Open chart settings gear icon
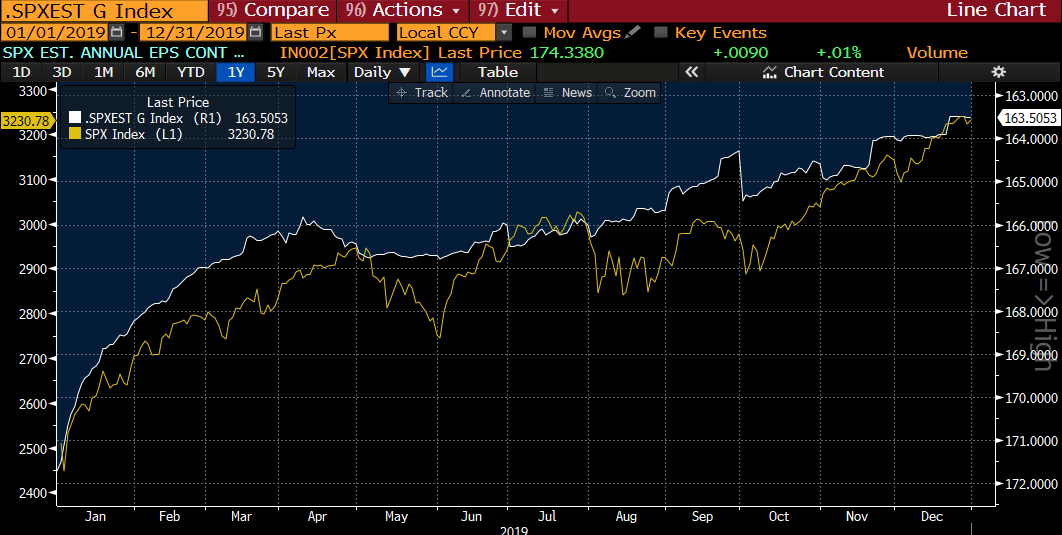 [997, 72]
